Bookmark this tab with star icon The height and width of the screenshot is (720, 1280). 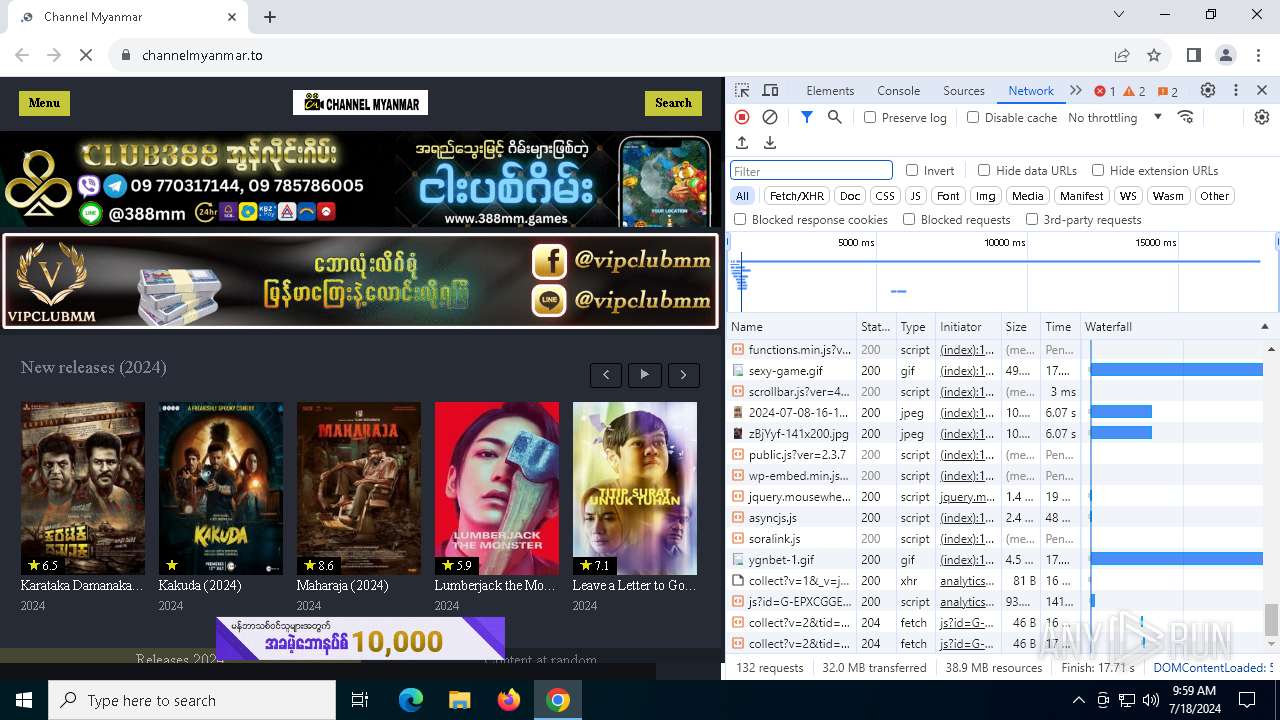pos(1154,55)
